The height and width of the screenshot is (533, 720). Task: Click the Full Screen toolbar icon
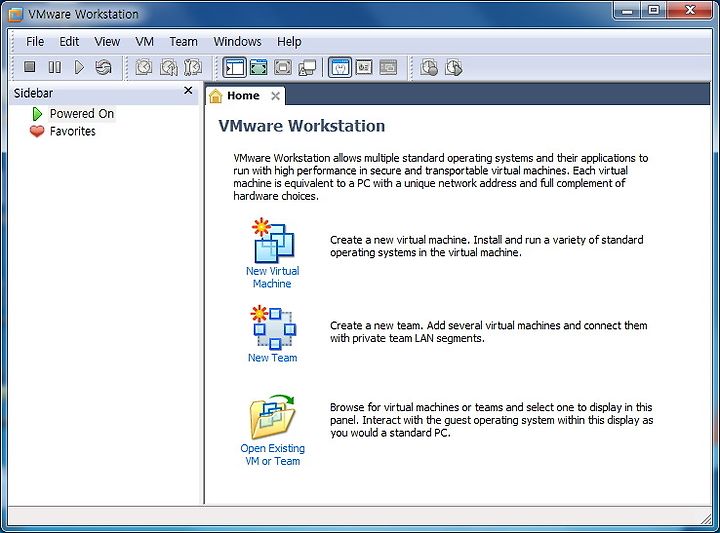(x=283, y=67)
